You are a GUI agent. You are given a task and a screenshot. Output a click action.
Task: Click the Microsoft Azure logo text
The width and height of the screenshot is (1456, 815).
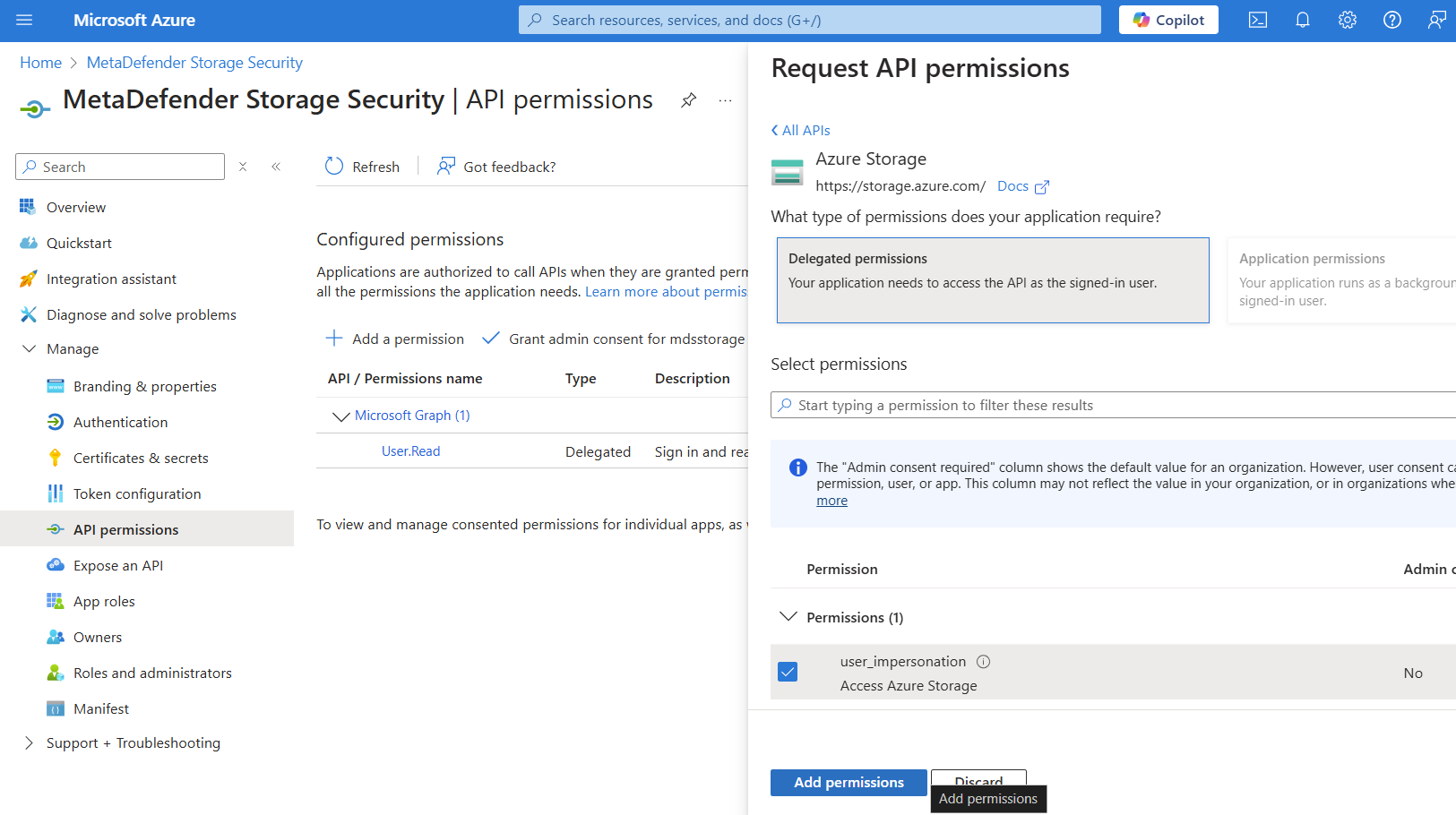pyautogui.click(x=134, y=20)
